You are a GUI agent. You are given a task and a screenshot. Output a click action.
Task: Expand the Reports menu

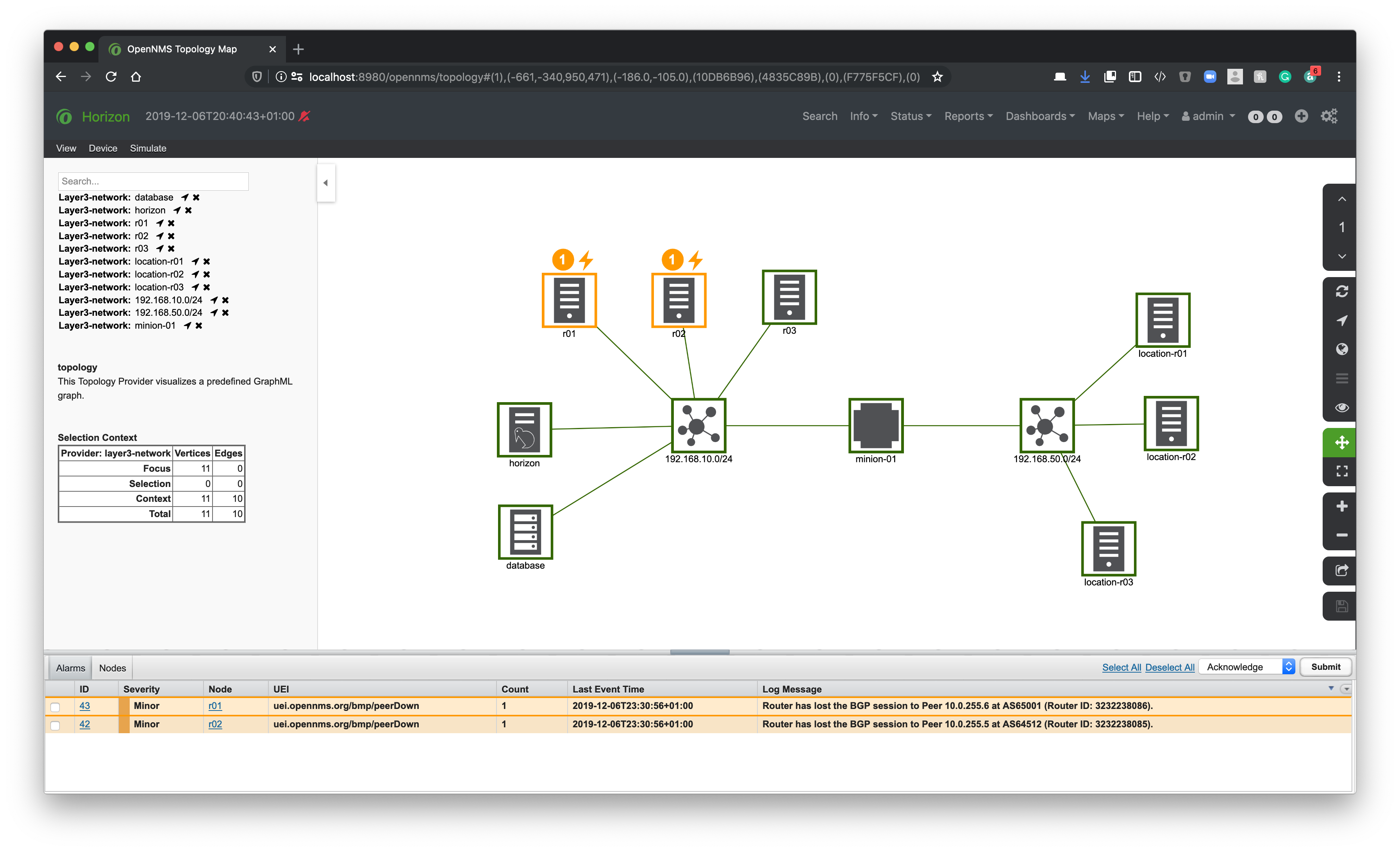coord(968,116)
